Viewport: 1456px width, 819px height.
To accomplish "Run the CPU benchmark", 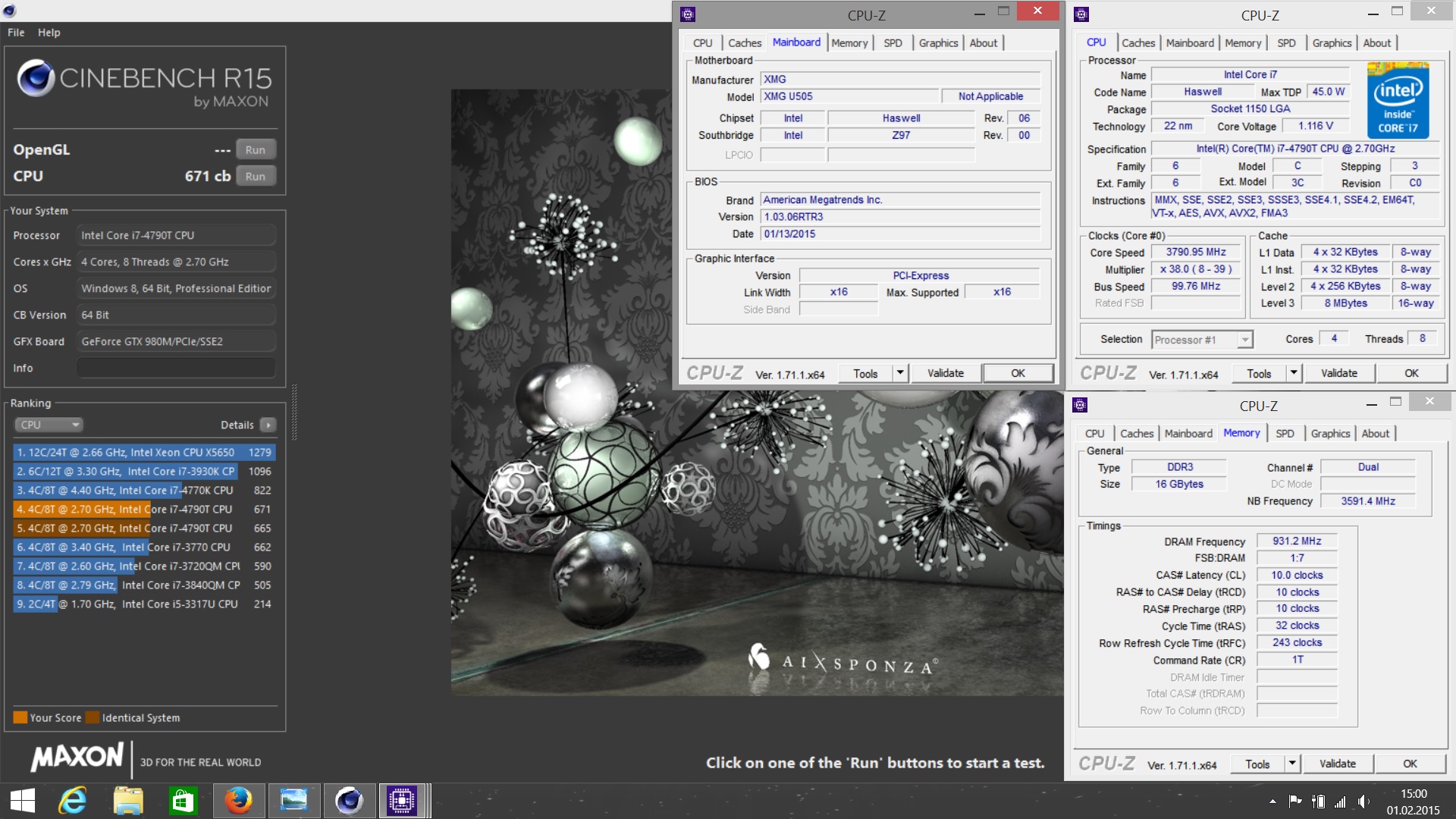I will 256,176.
